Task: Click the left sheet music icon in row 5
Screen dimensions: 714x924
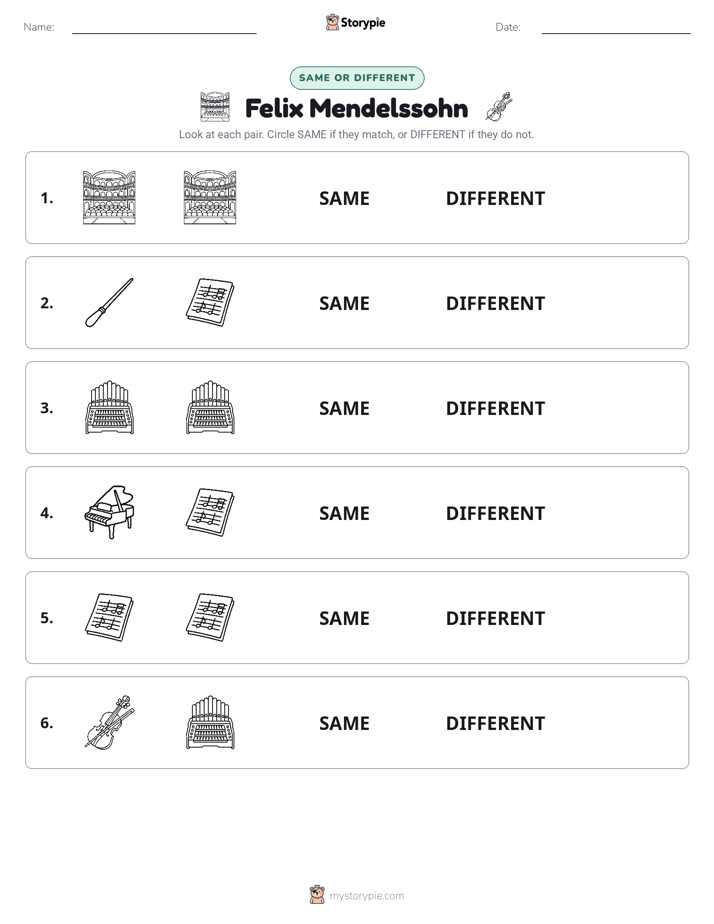Action: (x=110, y=617)
